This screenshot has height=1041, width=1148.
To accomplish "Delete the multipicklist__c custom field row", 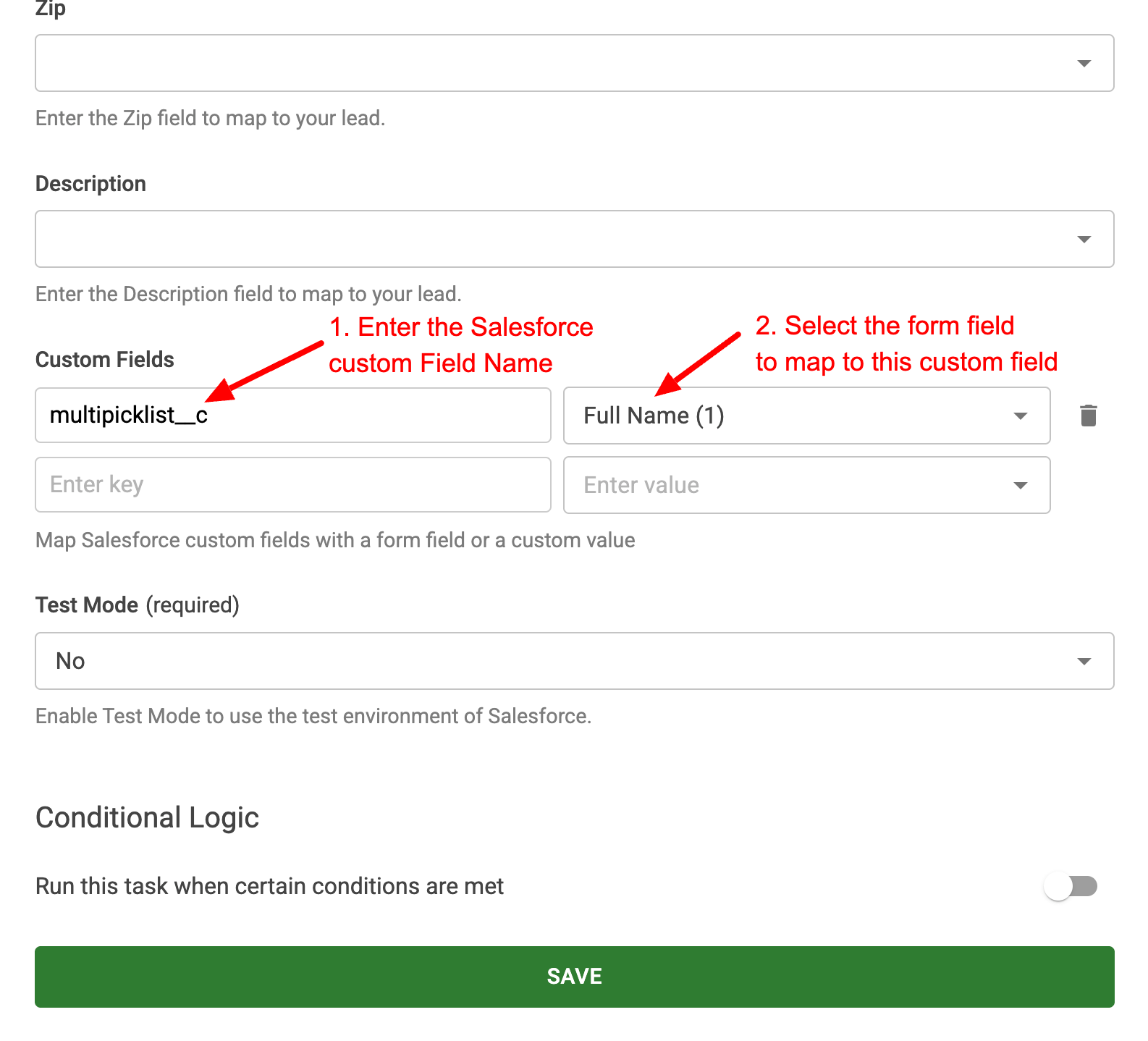I will tap(1088, 416).
